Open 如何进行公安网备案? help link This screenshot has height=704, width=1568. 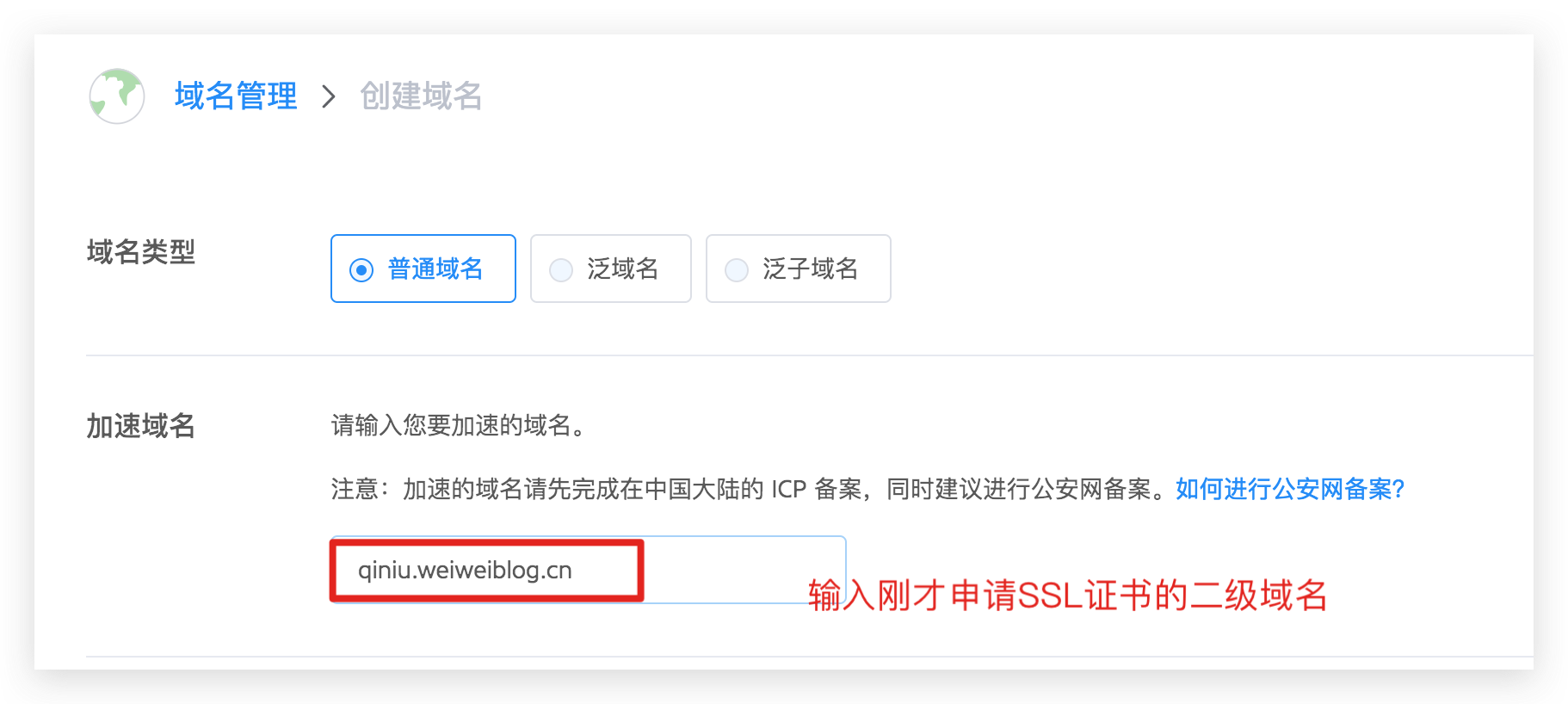(x=1290, y=489)
